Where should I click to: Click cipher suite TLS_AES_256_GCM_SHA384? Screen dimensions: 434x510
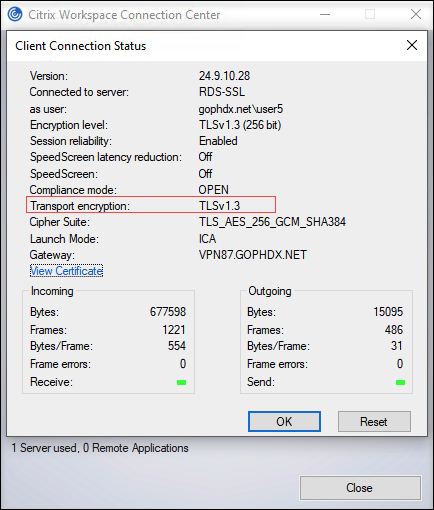pos(272,222)
